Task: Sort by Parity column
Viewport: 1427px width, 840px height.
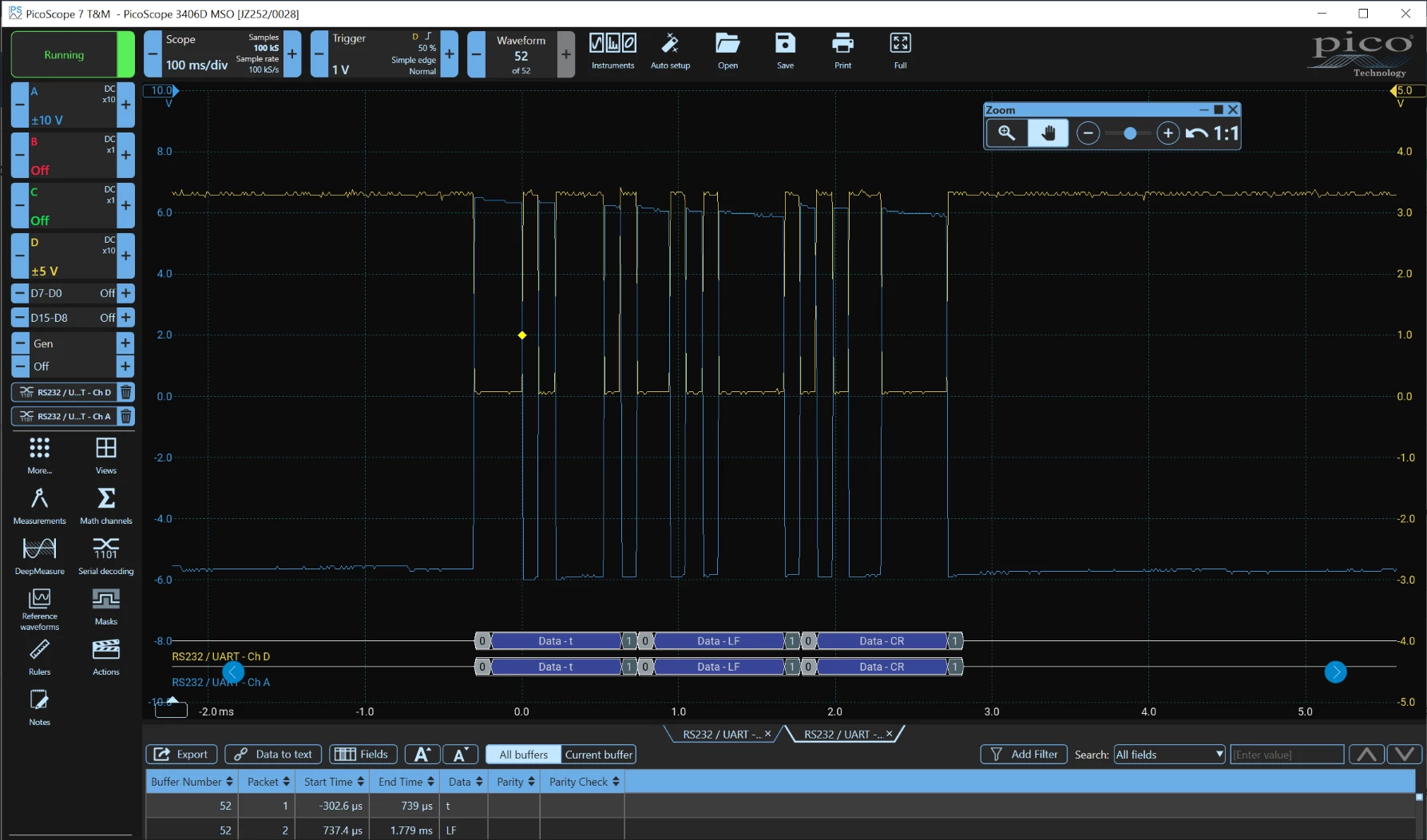Action: (515, 782)
